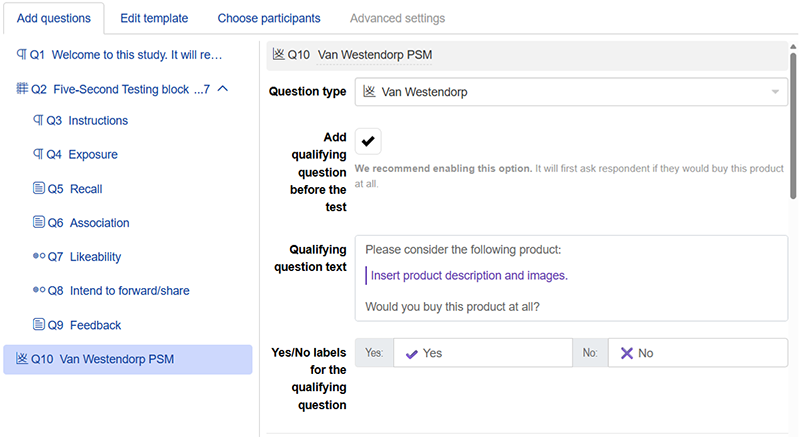
Task: Open the Edit template tab
Action: 154,18
